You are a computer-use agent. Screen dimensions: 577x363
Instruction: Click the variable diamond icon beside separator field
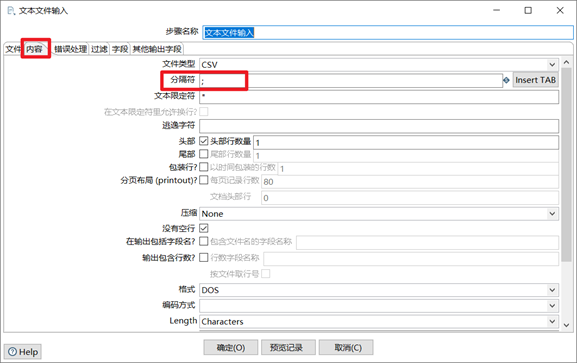point(506,80)
